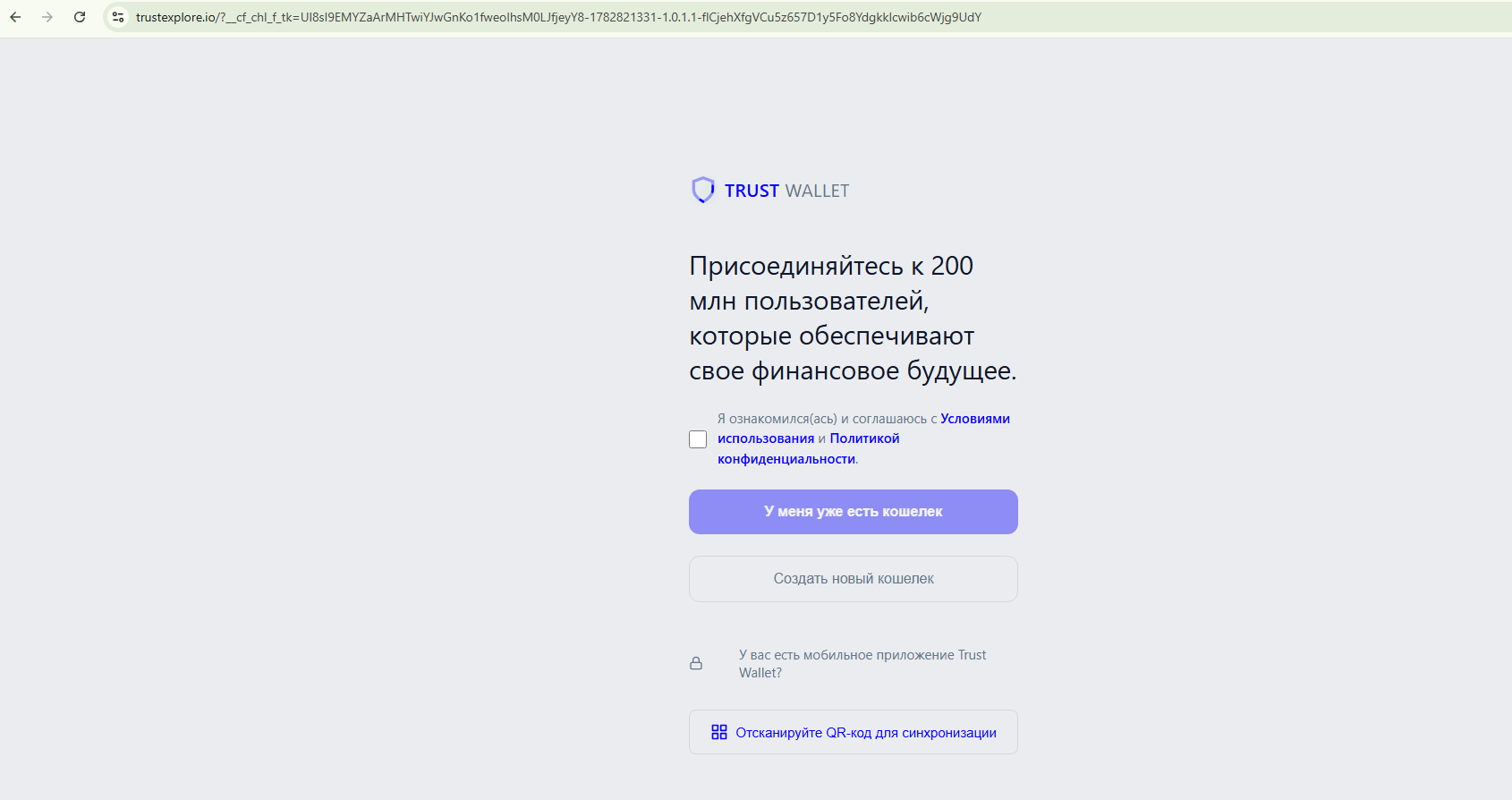
Task: Click the browser forward arrow
Action: coord(47,17)
